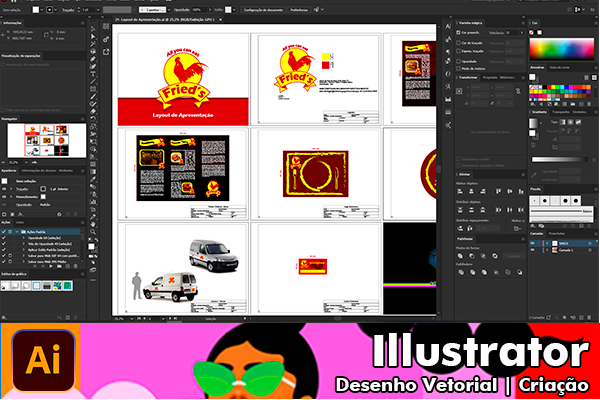Open zoom level dropdown in status bar
This screenshot has height=400, width=600.
click(x=132, y=318)
